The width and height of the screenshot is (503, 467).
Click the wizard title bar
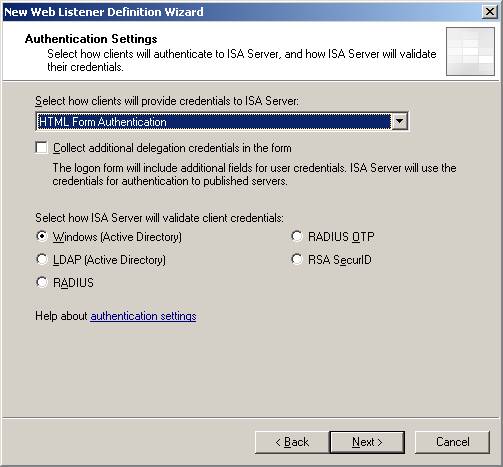240,12
